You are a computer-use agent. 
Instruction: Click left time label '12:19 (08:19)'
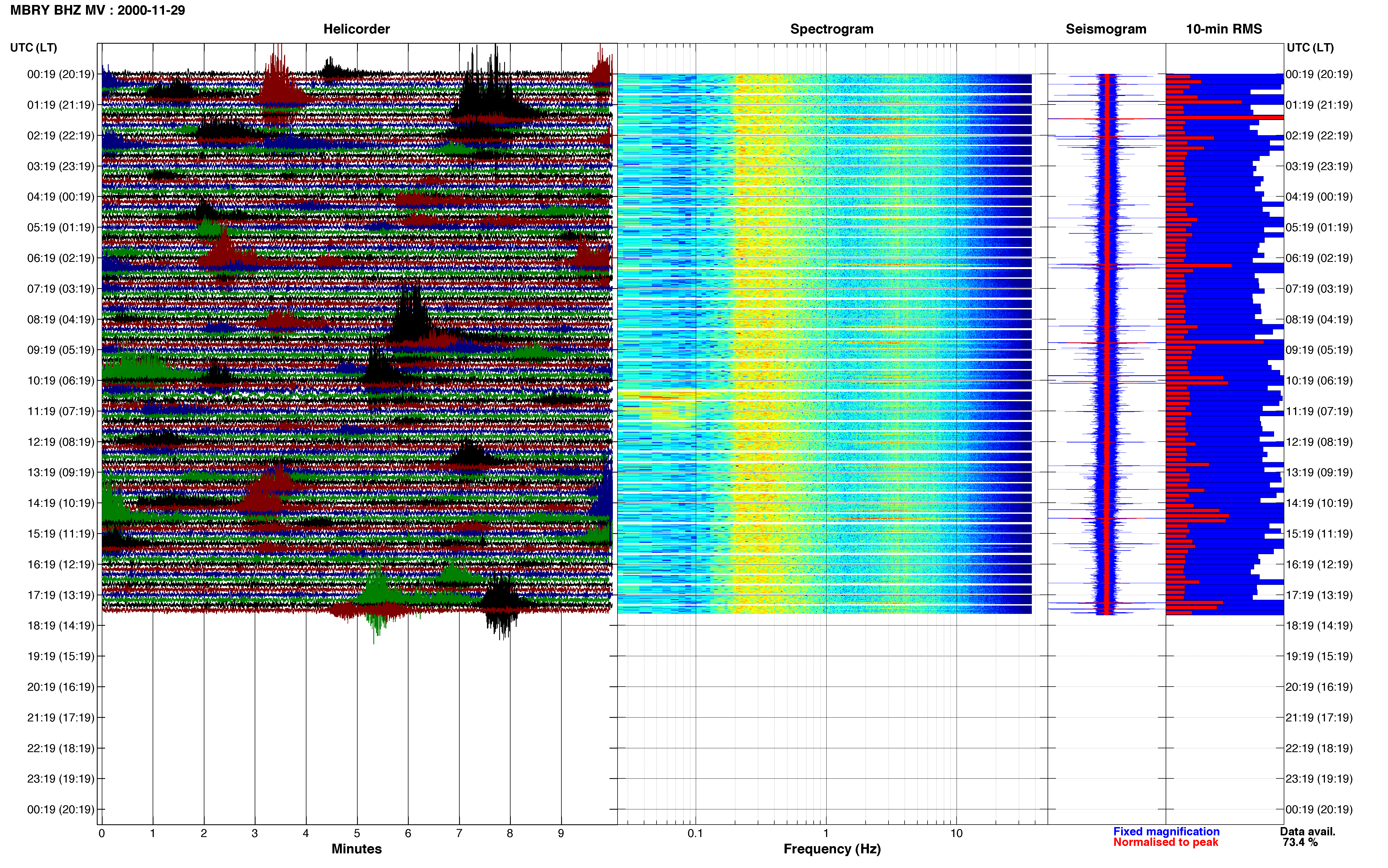pyautogui.click(x=61, y=442)
